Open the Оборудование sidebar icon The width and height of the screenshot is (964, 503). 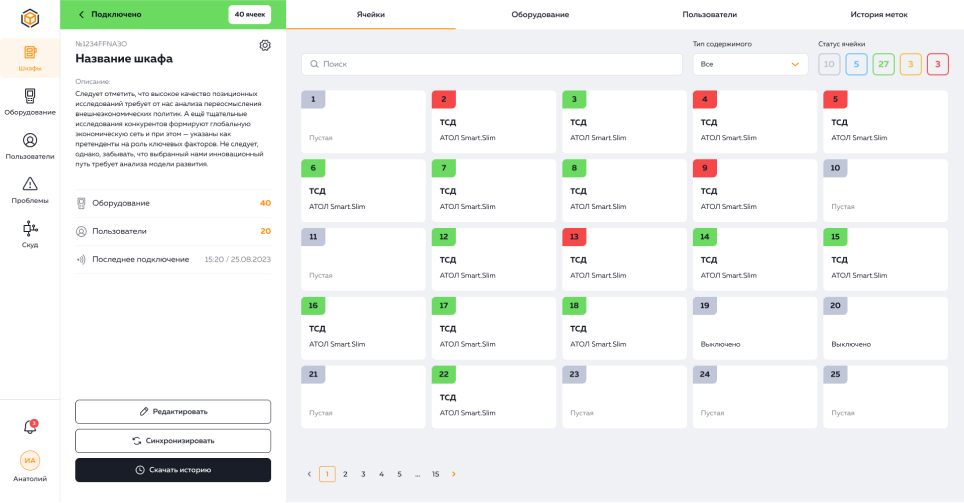30,102
